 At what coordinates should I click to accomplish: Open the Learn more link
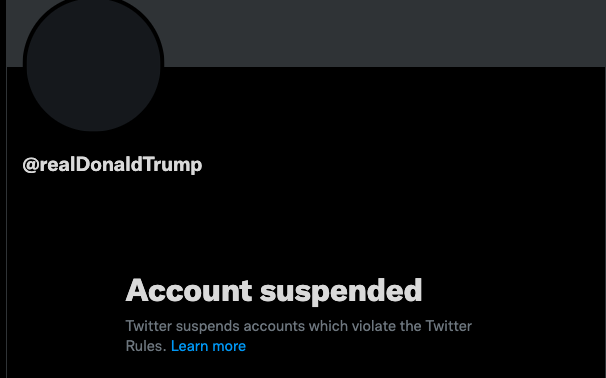click(x=208, y=346)
